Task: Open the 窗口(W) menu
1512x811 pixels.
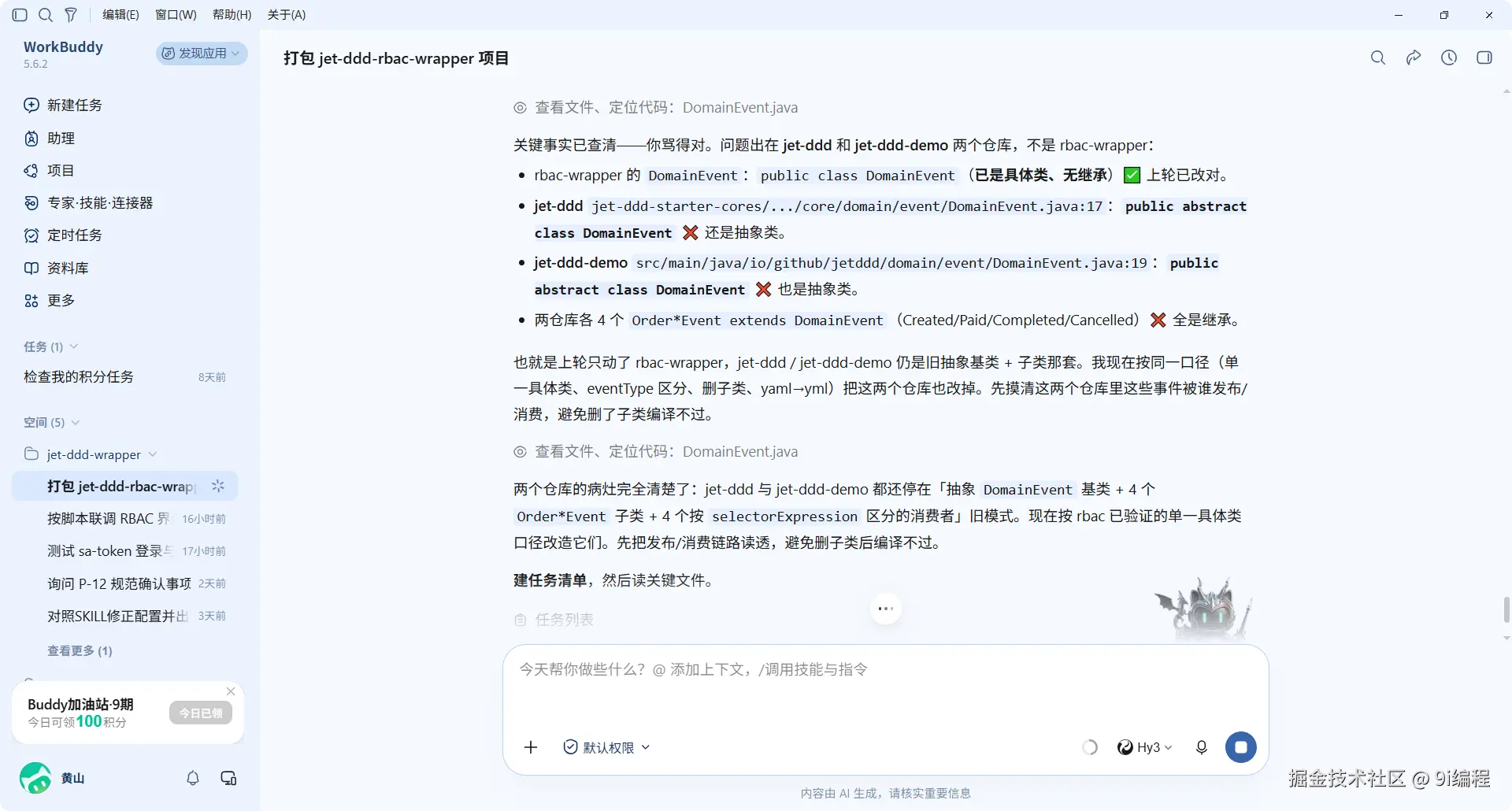Action: (x=176, y=15)
